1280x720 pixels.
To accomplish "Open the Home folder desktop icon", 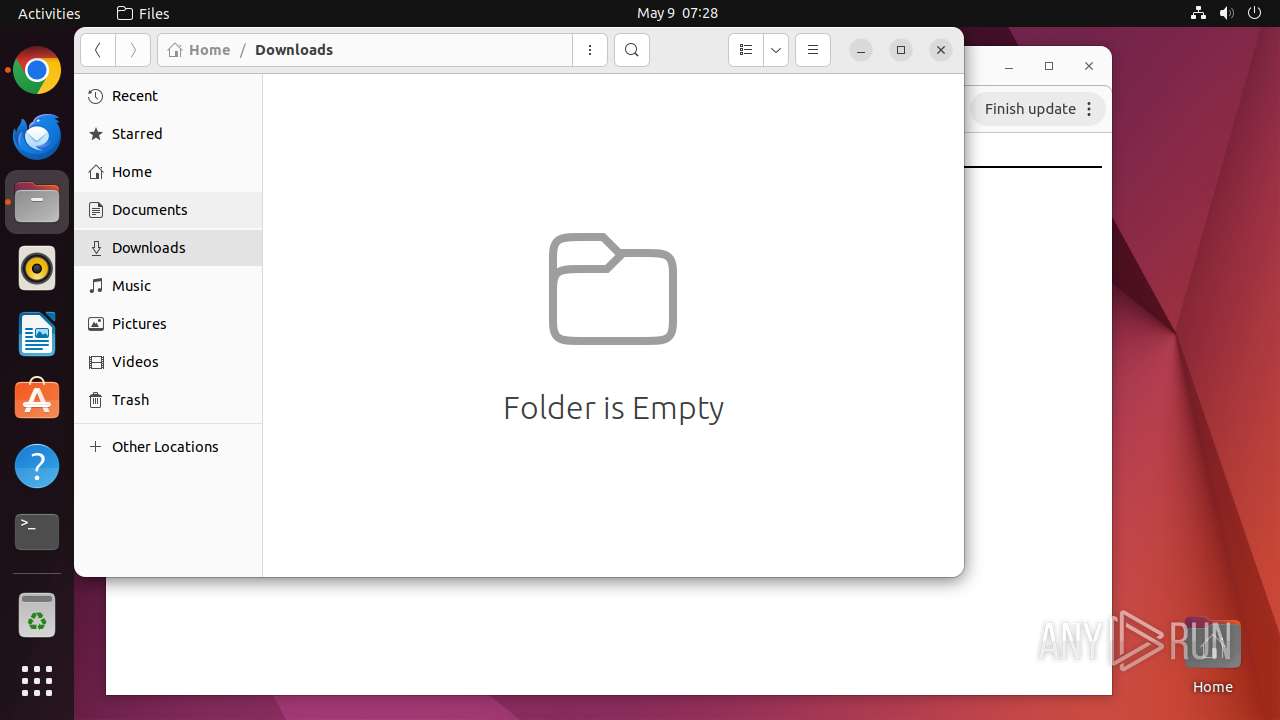I will pos(1212,656).
